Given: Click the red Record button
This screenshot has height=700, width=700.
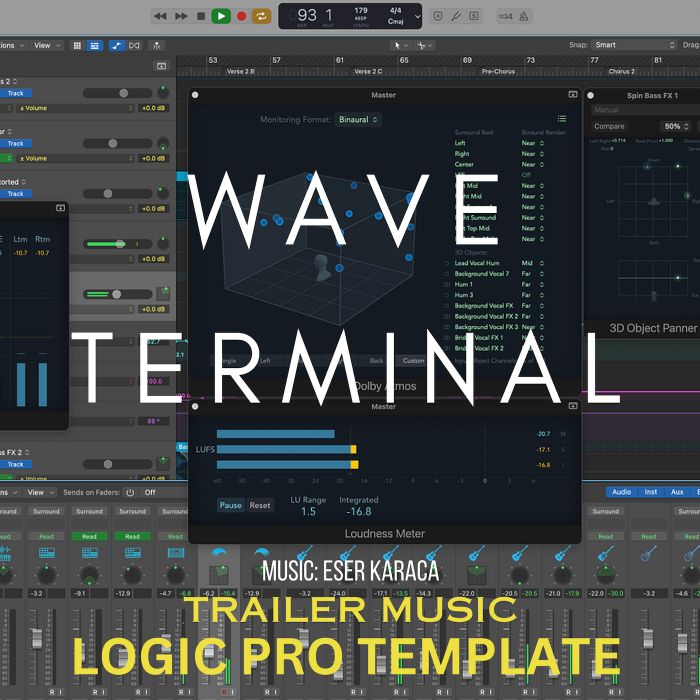Looking at the screenshot, I should coord(242,17).
